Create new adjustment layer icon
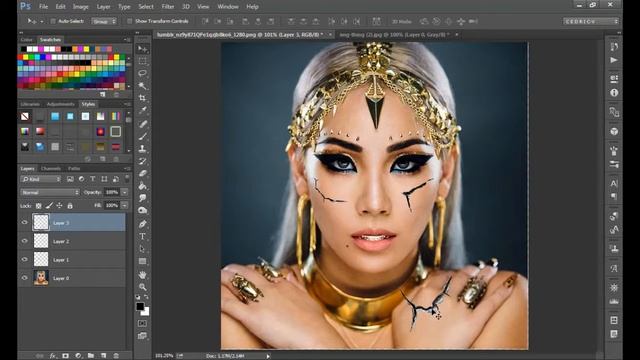Screen dimensions: 640x360 pyautogui.click(x=78, y=356)
